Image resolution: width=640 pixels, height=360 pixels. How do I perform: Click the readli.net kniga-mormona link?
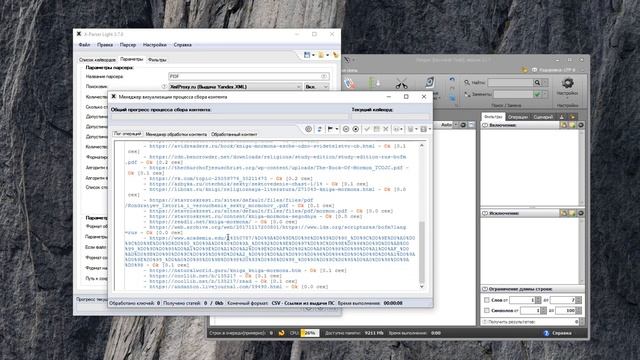point(200,222)
